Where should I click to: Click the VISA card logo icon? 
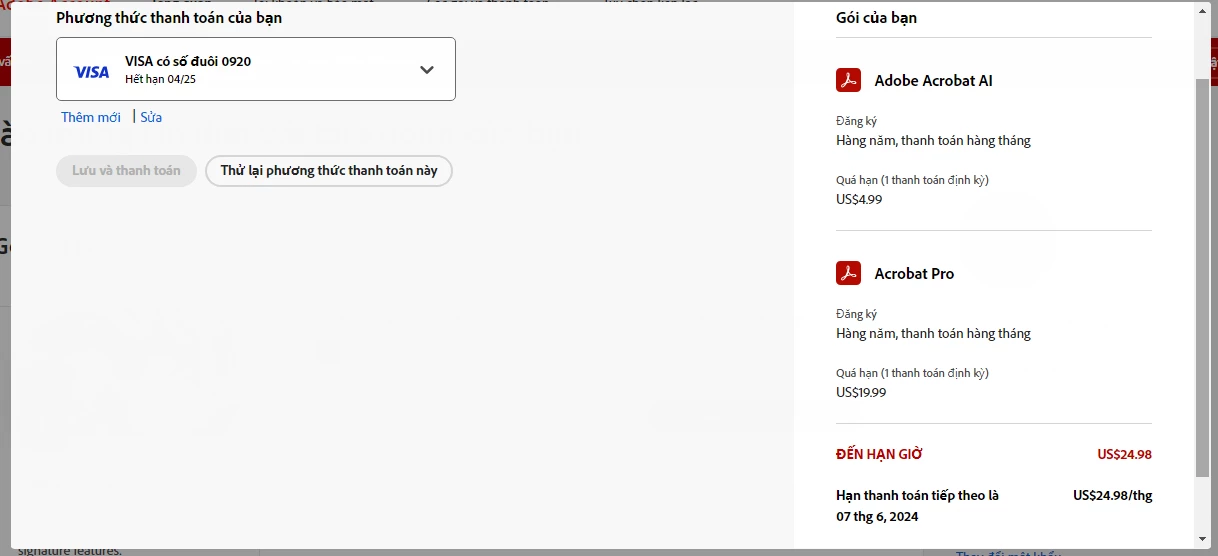click(x=92, y=72)
